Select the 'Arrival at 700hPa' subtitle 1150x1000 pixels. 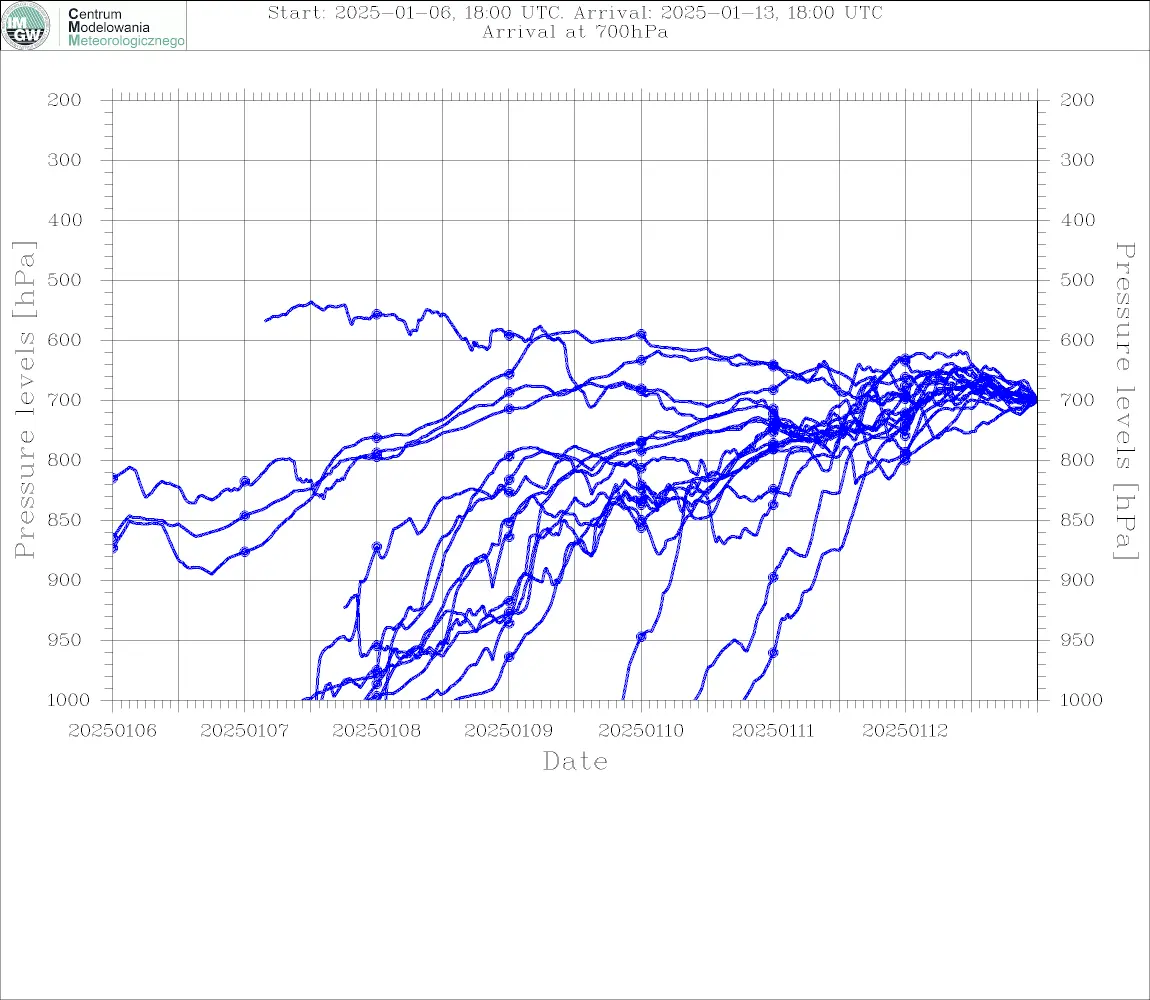(x=575, y=32)
